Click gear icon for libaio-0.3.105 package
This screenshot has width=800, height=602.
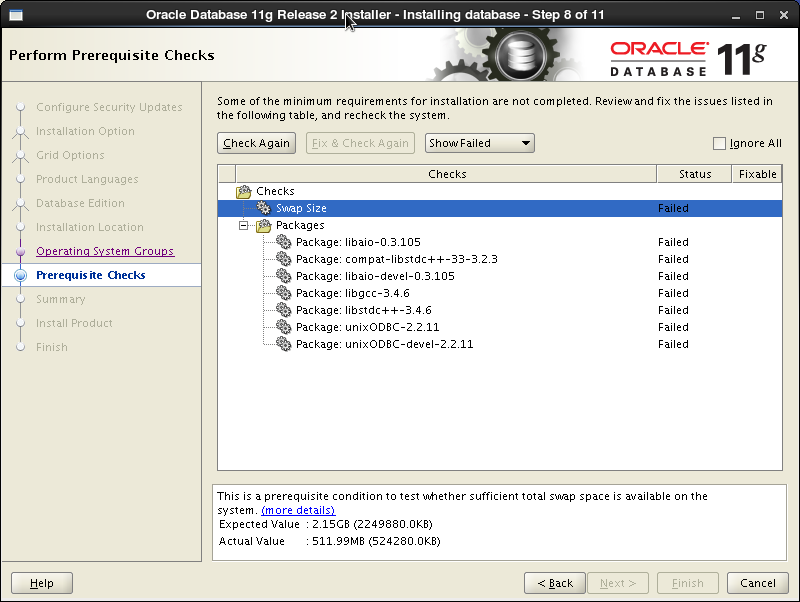(283, 242)
